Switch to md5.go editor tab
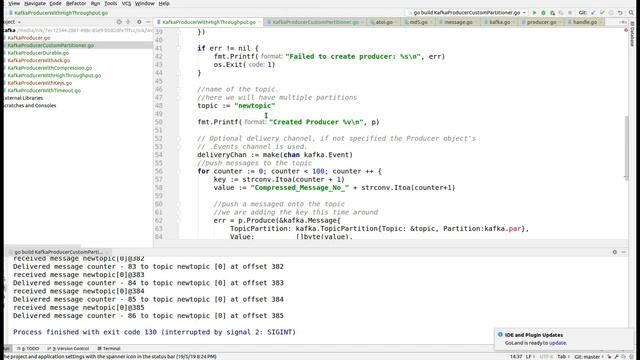The height and width of the screenshot is (360, 640). [x=418, y=22]
